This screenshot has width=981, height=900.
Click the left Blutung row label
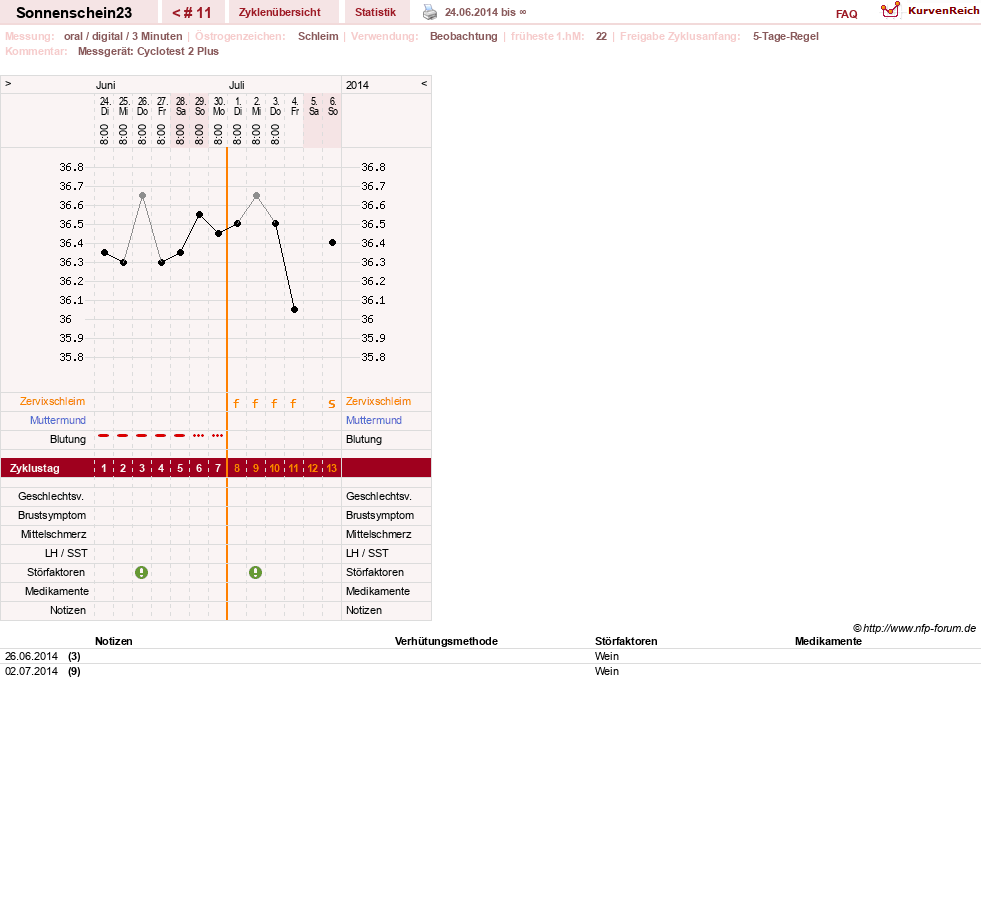pos(68,440)
